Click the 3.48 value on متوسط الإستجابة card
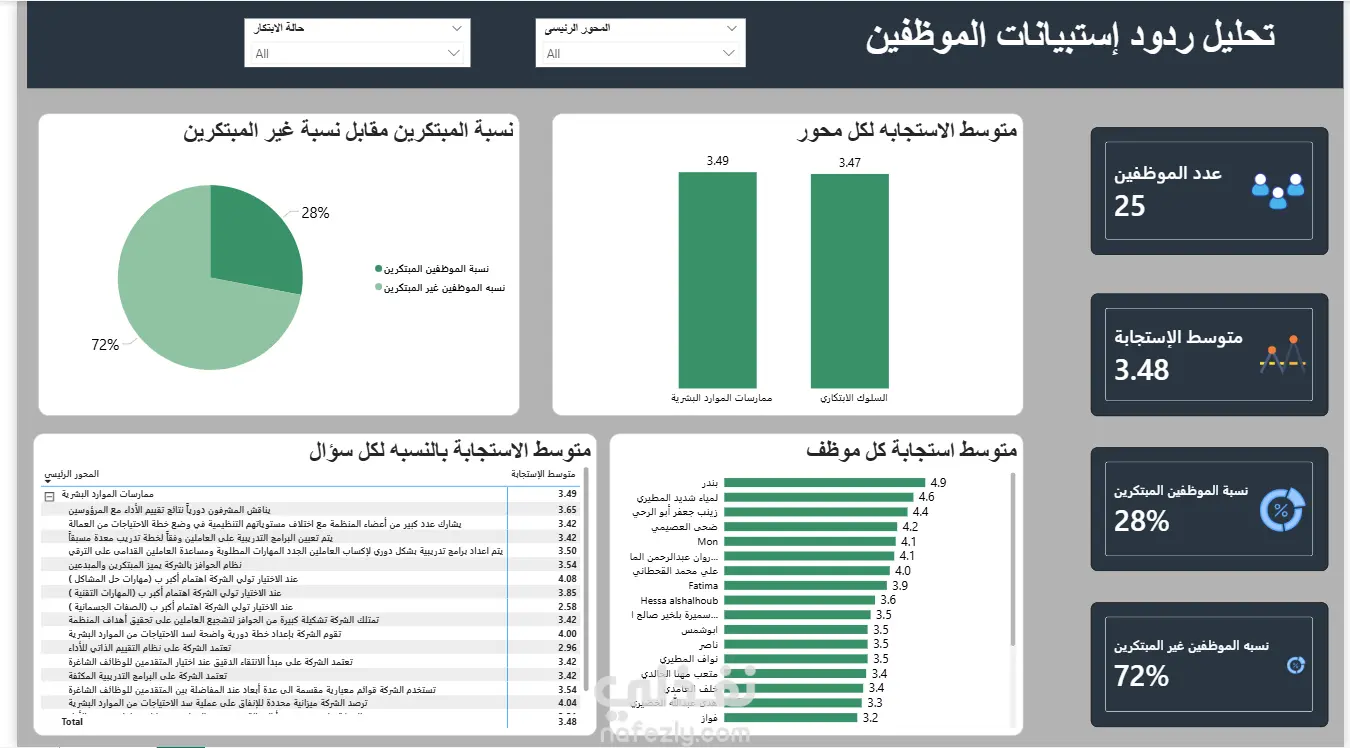The image size is (1350, 748). (x=1142, y=370)
